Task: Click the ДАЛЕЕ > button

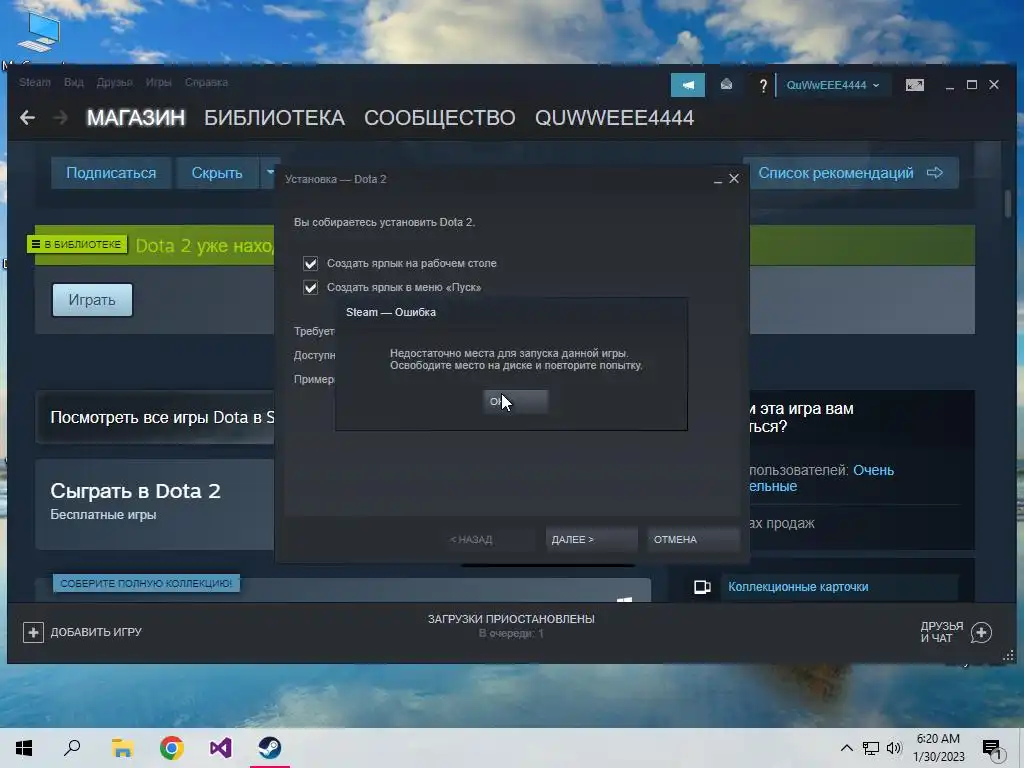Action: click(x=591, y=539)
